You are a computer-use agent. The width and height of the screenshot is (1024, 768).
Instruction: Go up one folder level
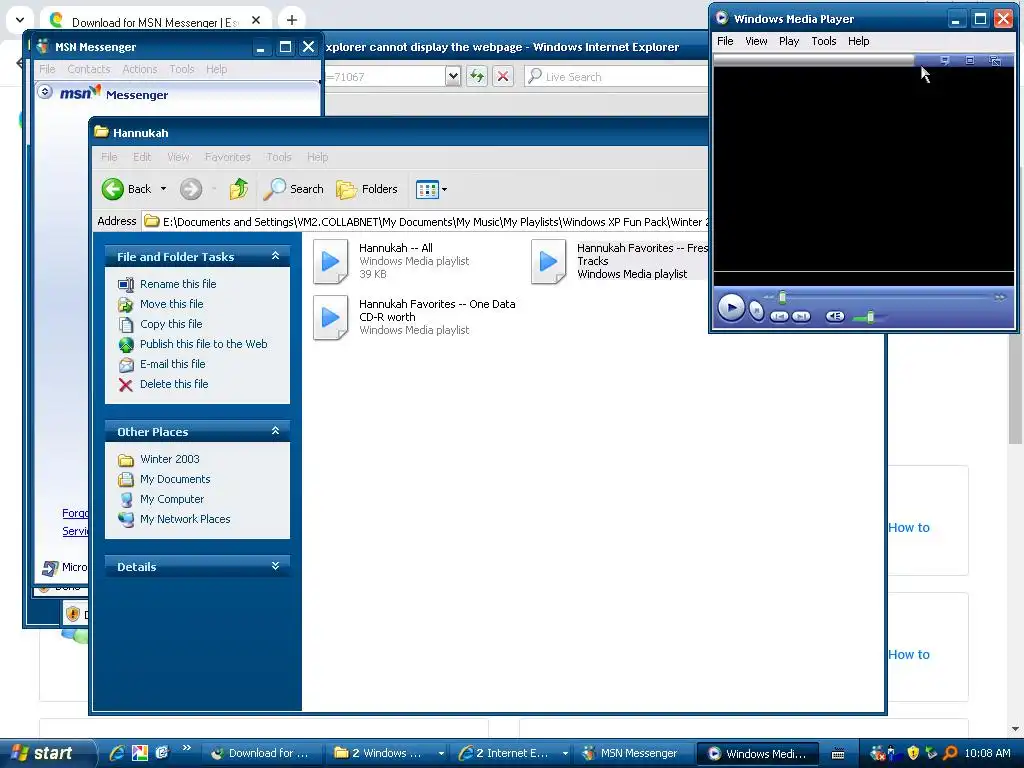click(x=238, y=189)
